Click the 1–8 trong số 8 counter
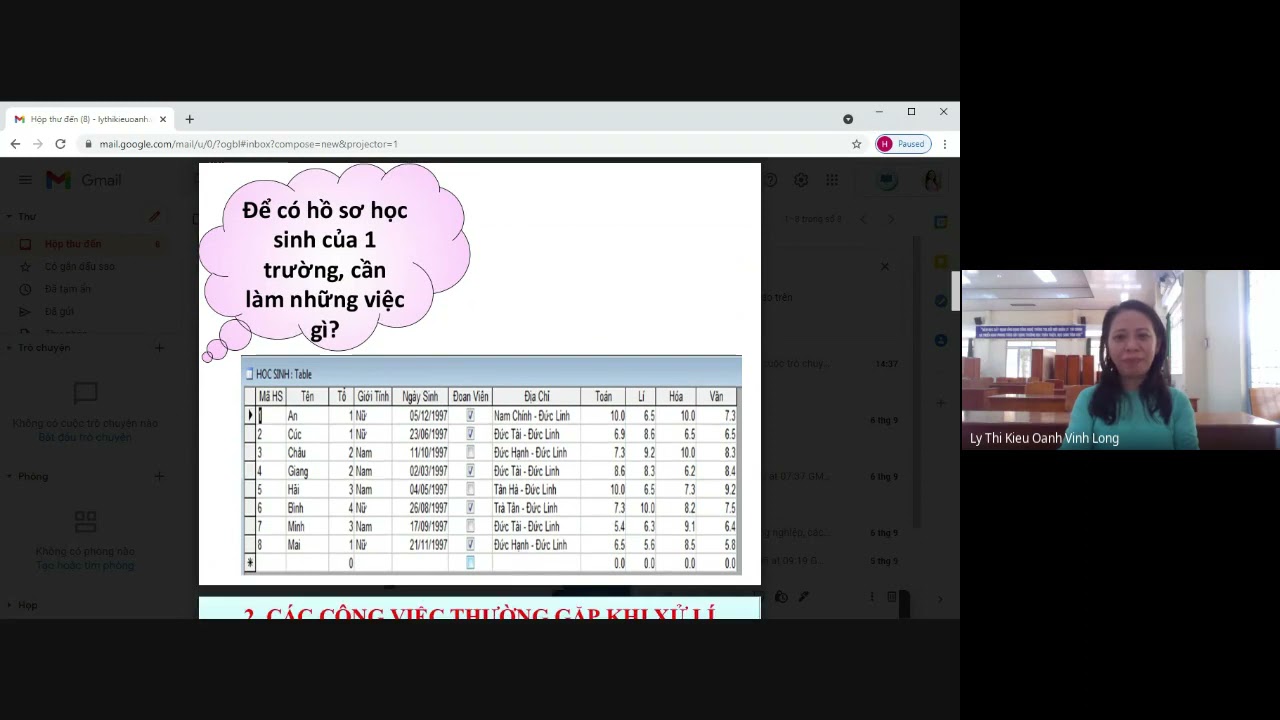This screenshot has height=720, width=1280. point(813,219)
